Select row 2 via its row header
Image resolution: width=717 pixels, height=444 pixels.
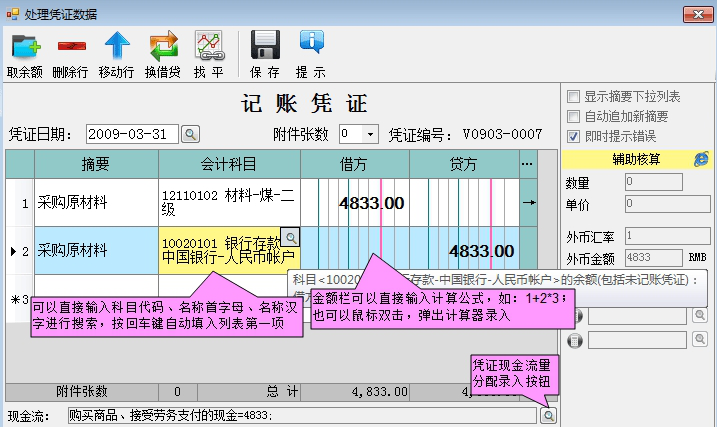click(20, 251)
